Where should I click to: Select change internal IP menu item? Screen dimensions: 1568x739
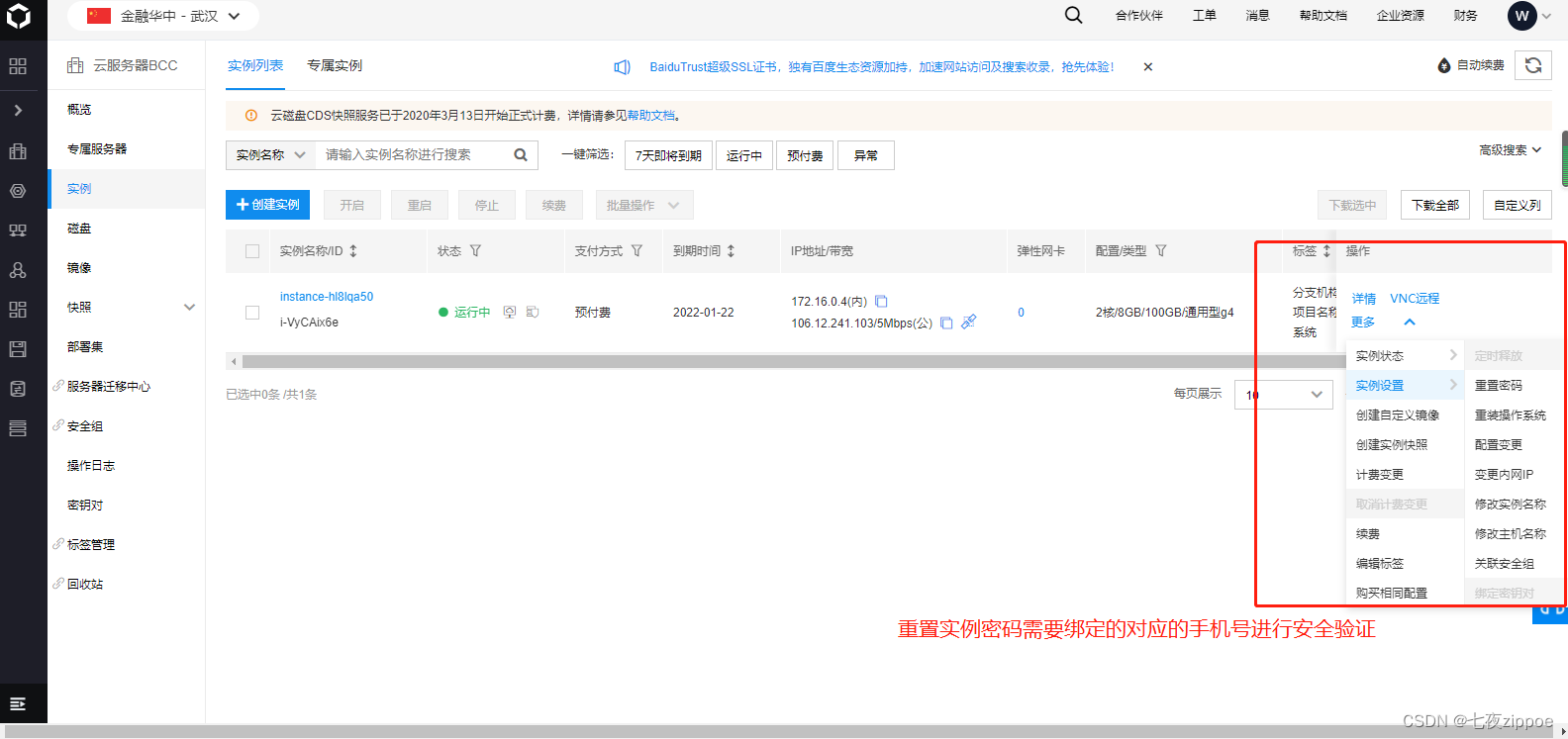1504,475
